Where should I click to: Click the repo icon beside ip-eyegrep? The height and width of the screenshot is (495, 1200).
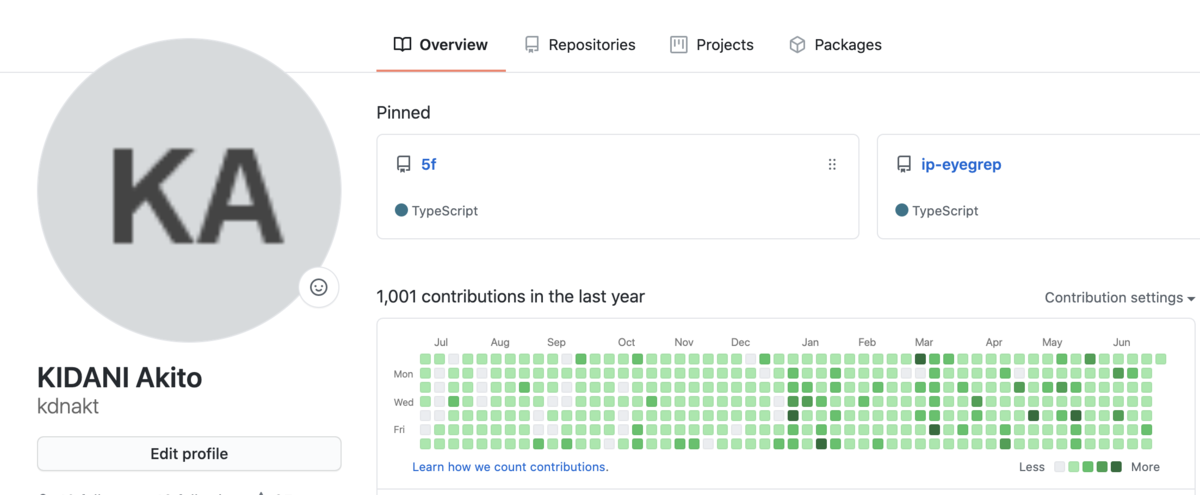pyautogui.click(x=903, y=165)
